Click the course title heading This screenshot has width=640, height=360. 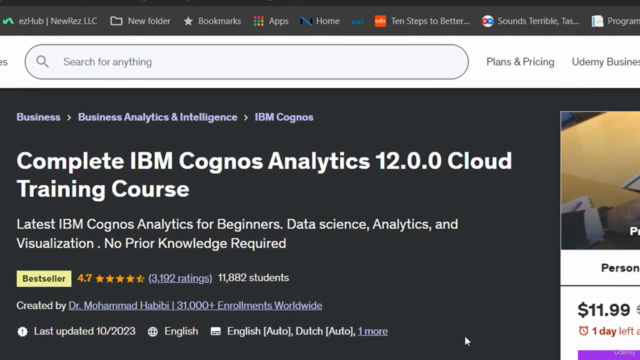click(x=264, y=175)
